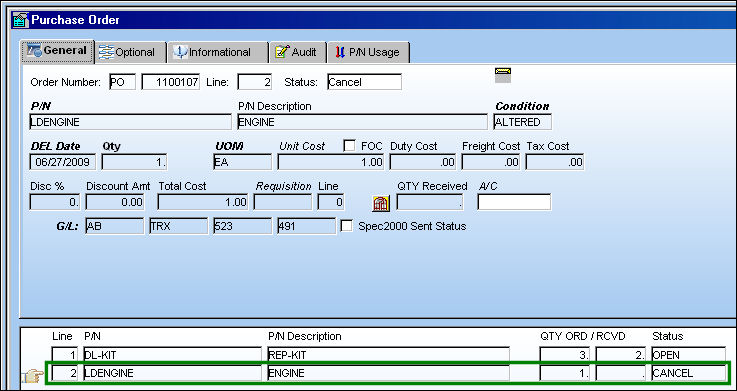Click the A/C input field
This screenshot has width=737, height=391.
[514, 202]
